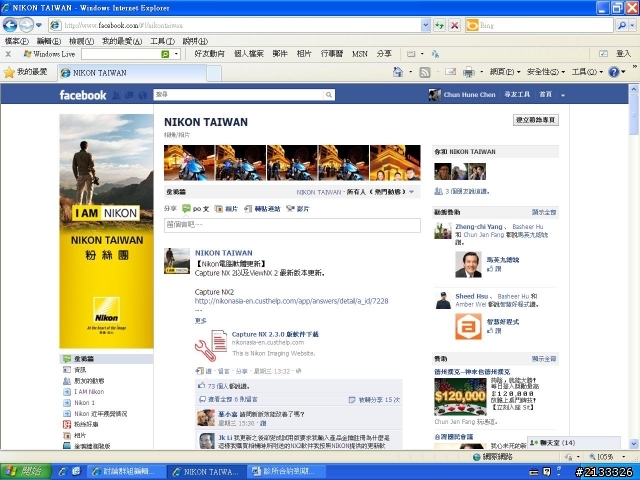
Task: Click the page vertical scrollbar down arrow
Action: coord(634,444)
